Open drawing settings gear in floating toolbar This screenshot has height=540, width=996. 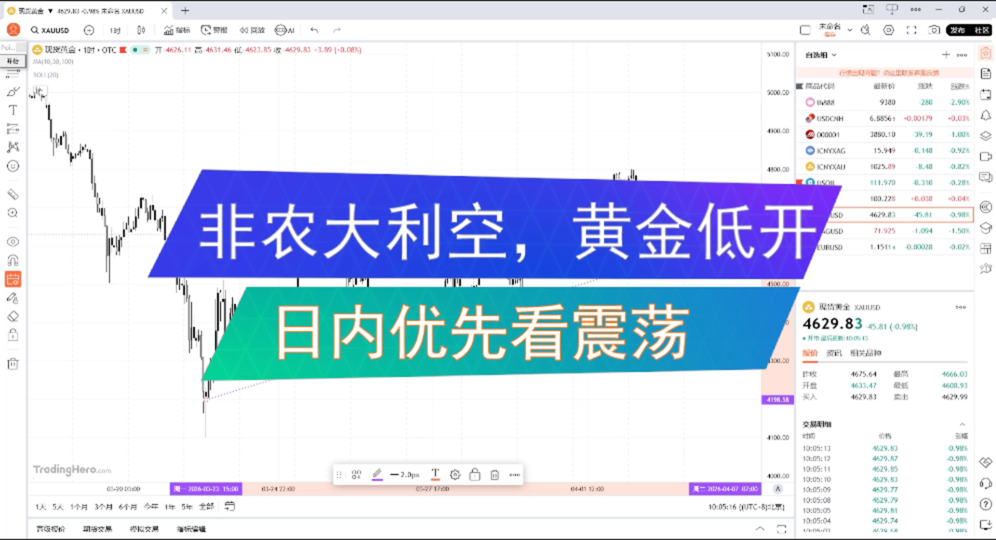tap(455, 475)
